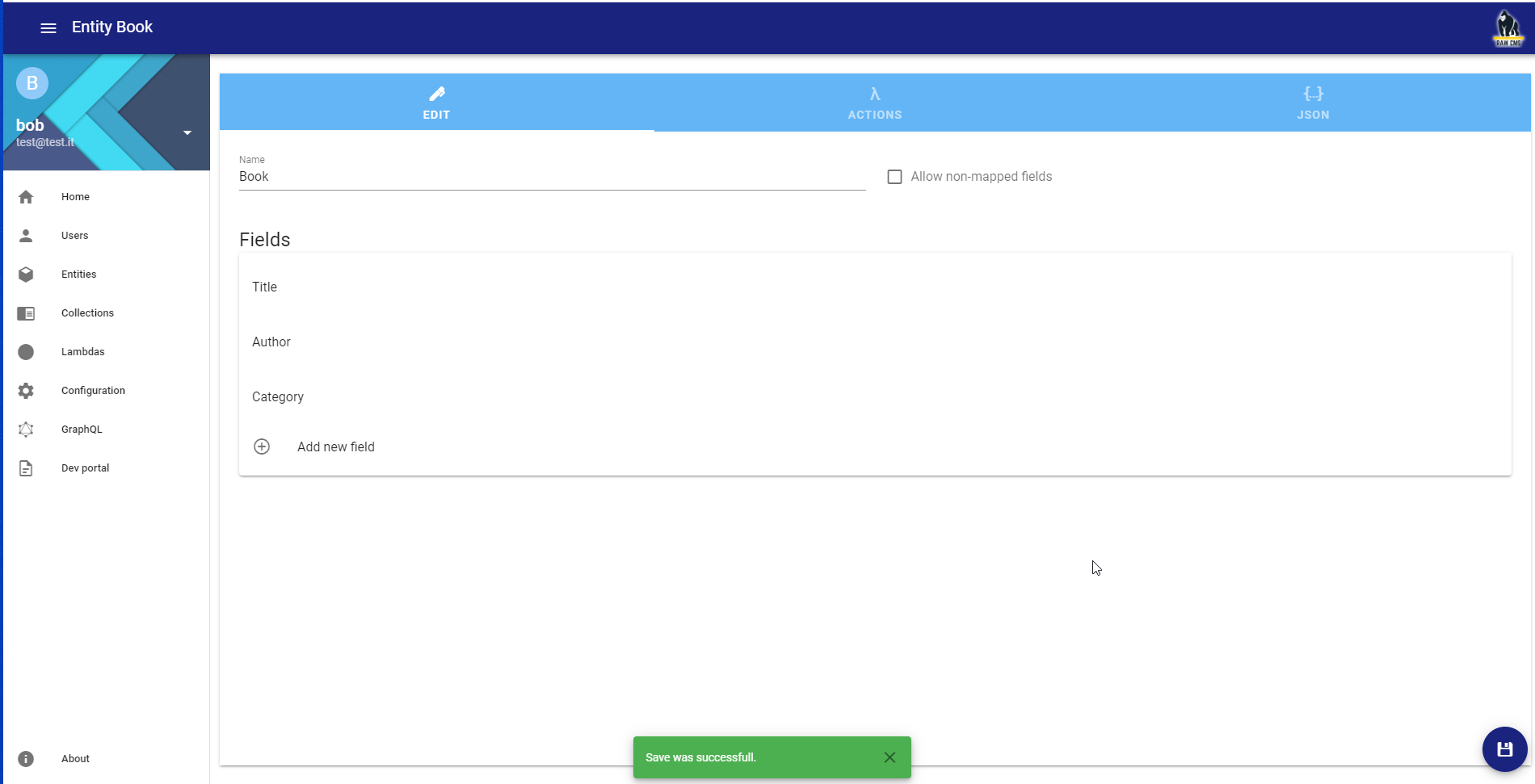Click the Entities cube icon

(x=26, y=275)
